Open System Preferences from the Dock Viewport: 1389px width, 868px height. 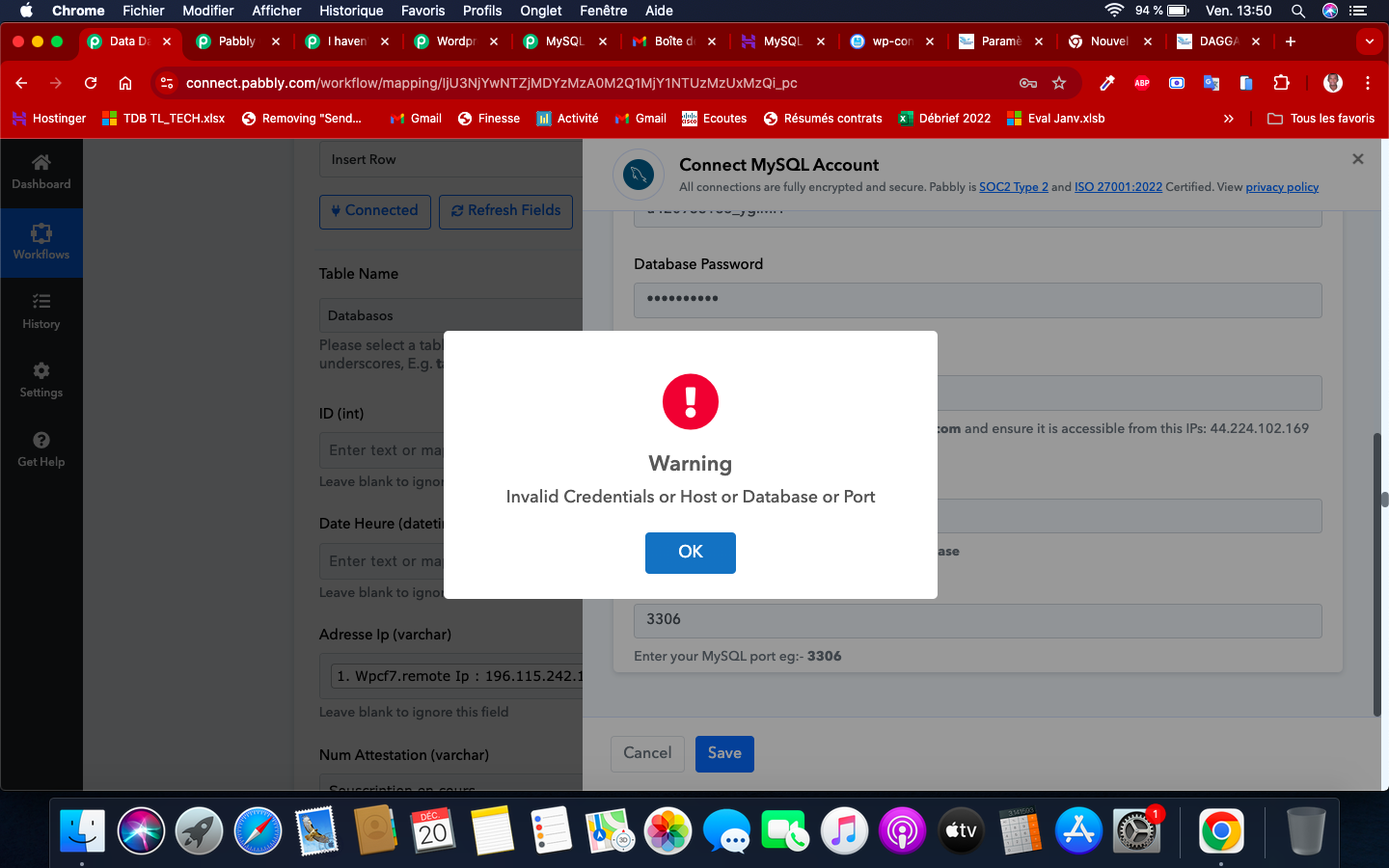(1136, 831)
